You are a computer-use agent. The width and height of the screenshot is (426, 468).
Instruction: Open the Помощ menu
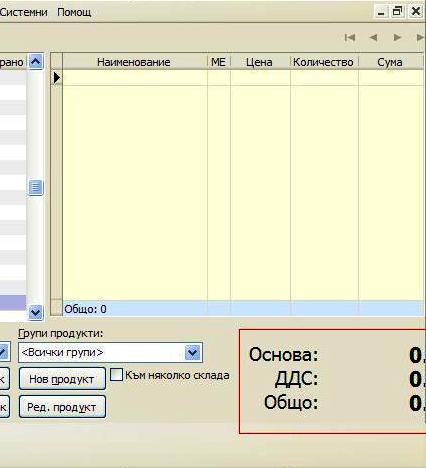(x=74, y=12)
